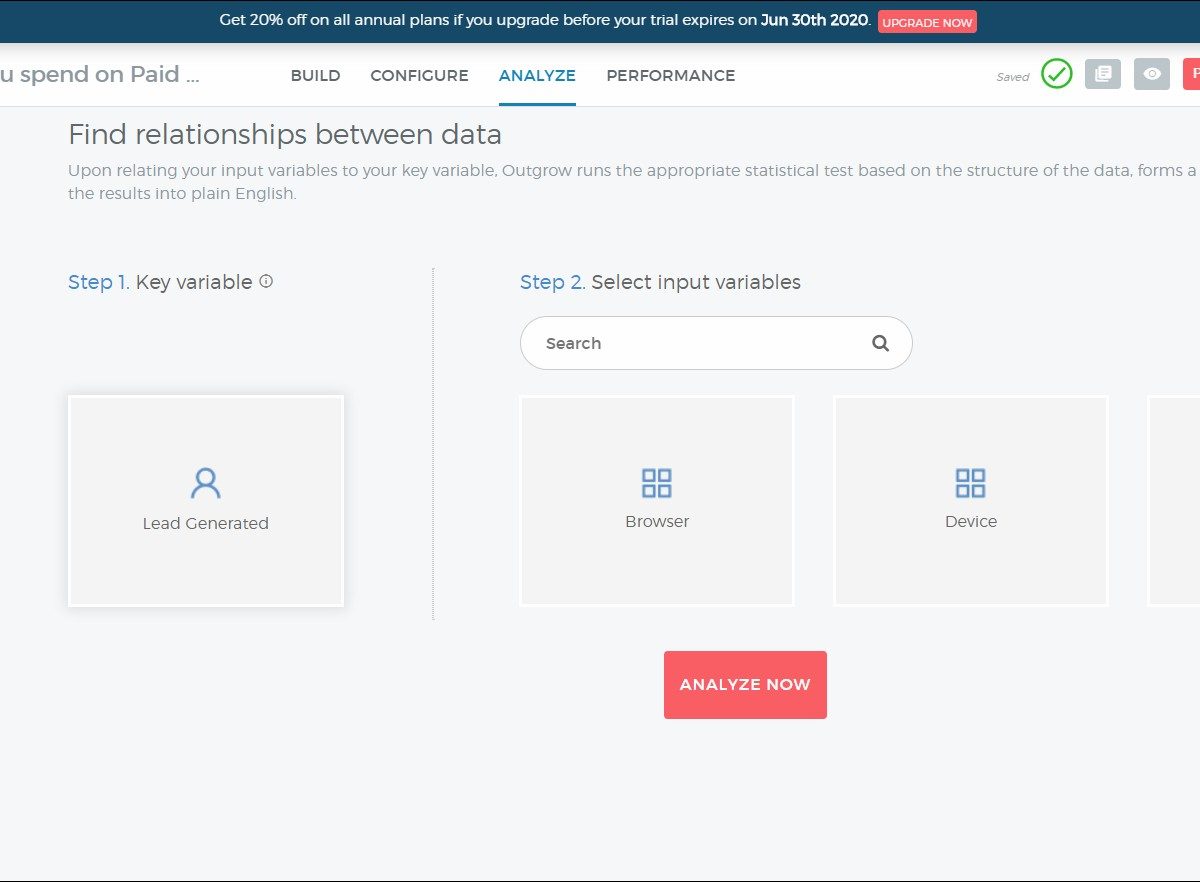Click the red button at top right edge
1200x882 pixels.
click(x=1192, y=74)
